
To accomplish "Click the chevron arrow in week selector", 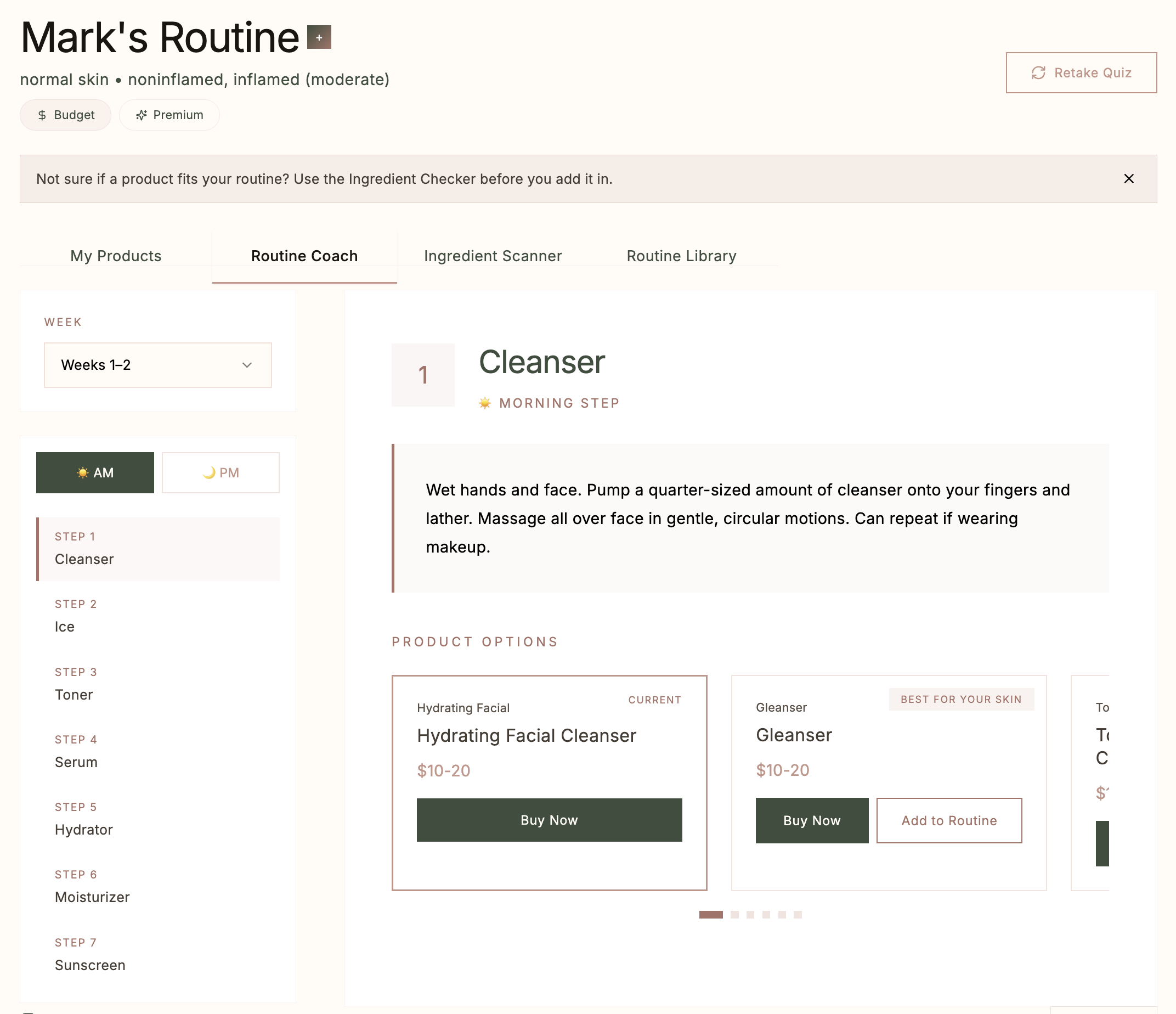I will point(247,365).
